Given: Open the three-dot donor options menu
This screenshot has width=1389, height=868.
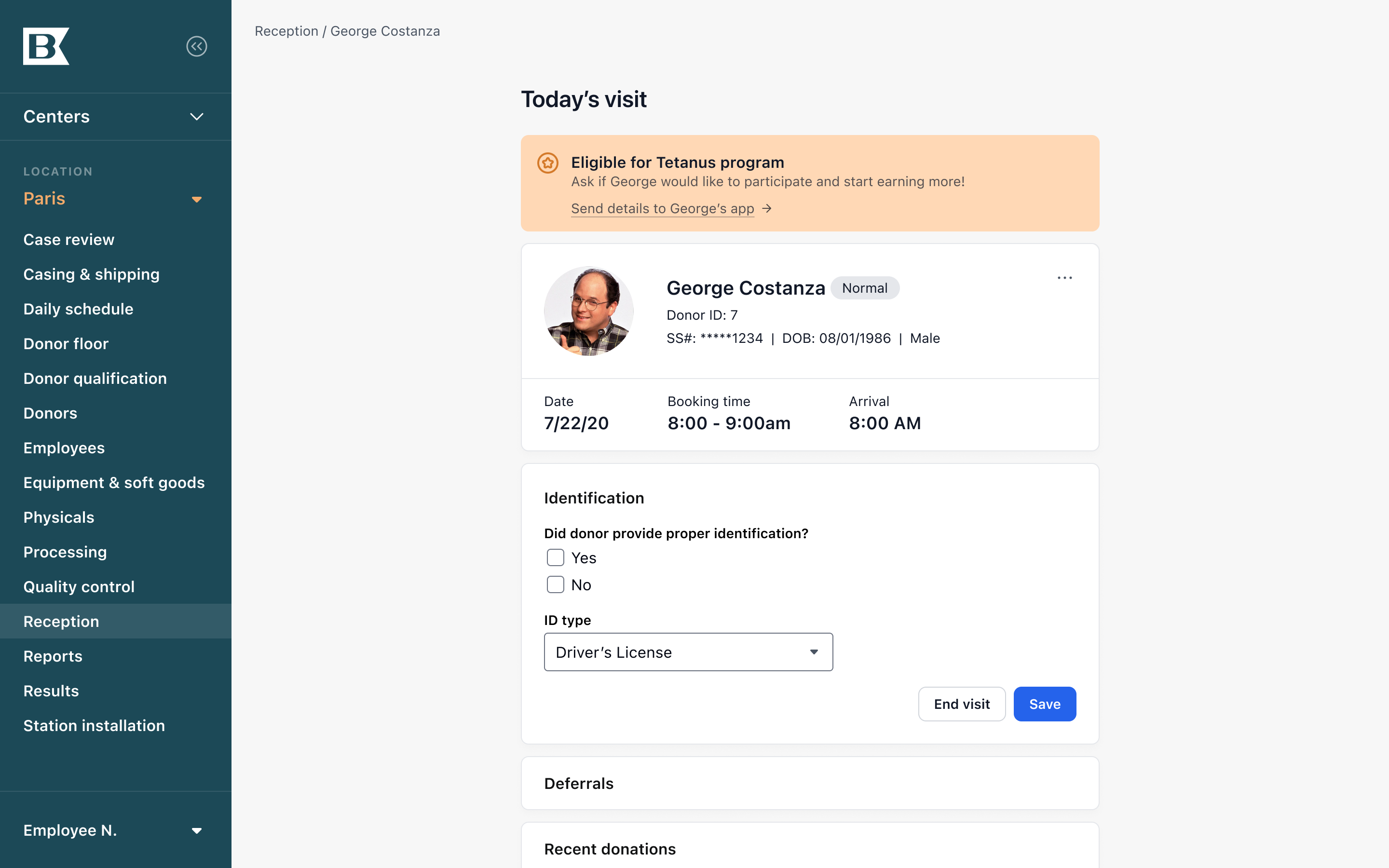Looking at the screenshot, I should (x=1065, y=278).
